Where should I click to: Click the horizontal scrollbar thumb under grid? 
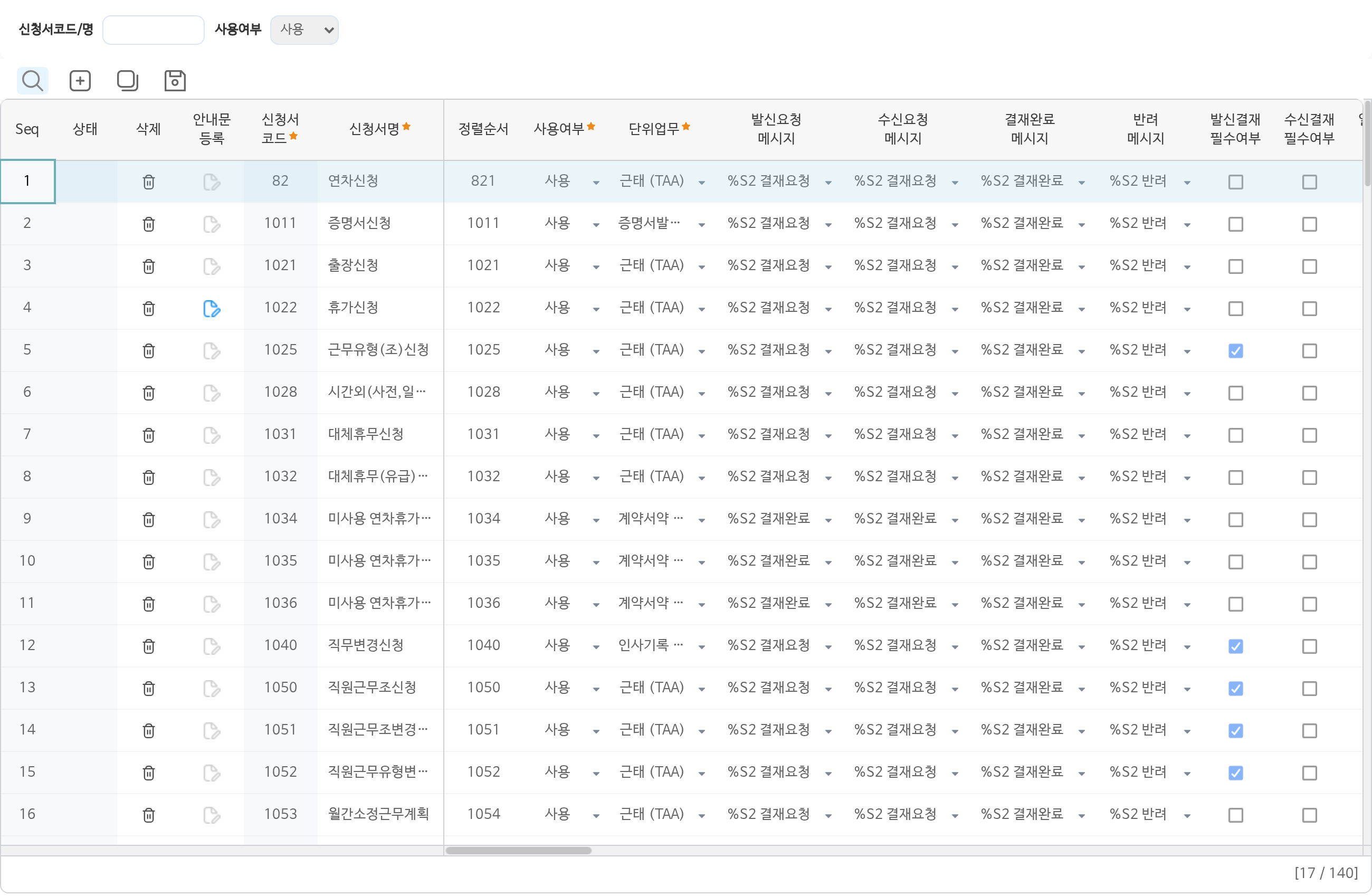coord(518,851)
